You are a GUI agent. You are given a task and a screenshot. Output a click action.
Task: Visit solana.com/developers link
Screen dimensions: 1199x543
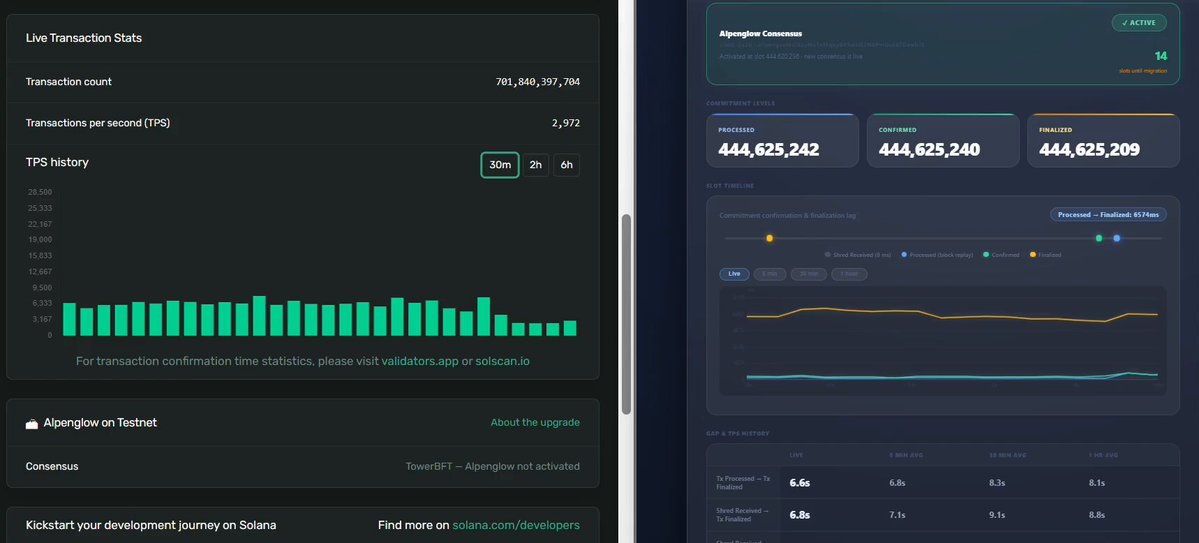[516, 525]
